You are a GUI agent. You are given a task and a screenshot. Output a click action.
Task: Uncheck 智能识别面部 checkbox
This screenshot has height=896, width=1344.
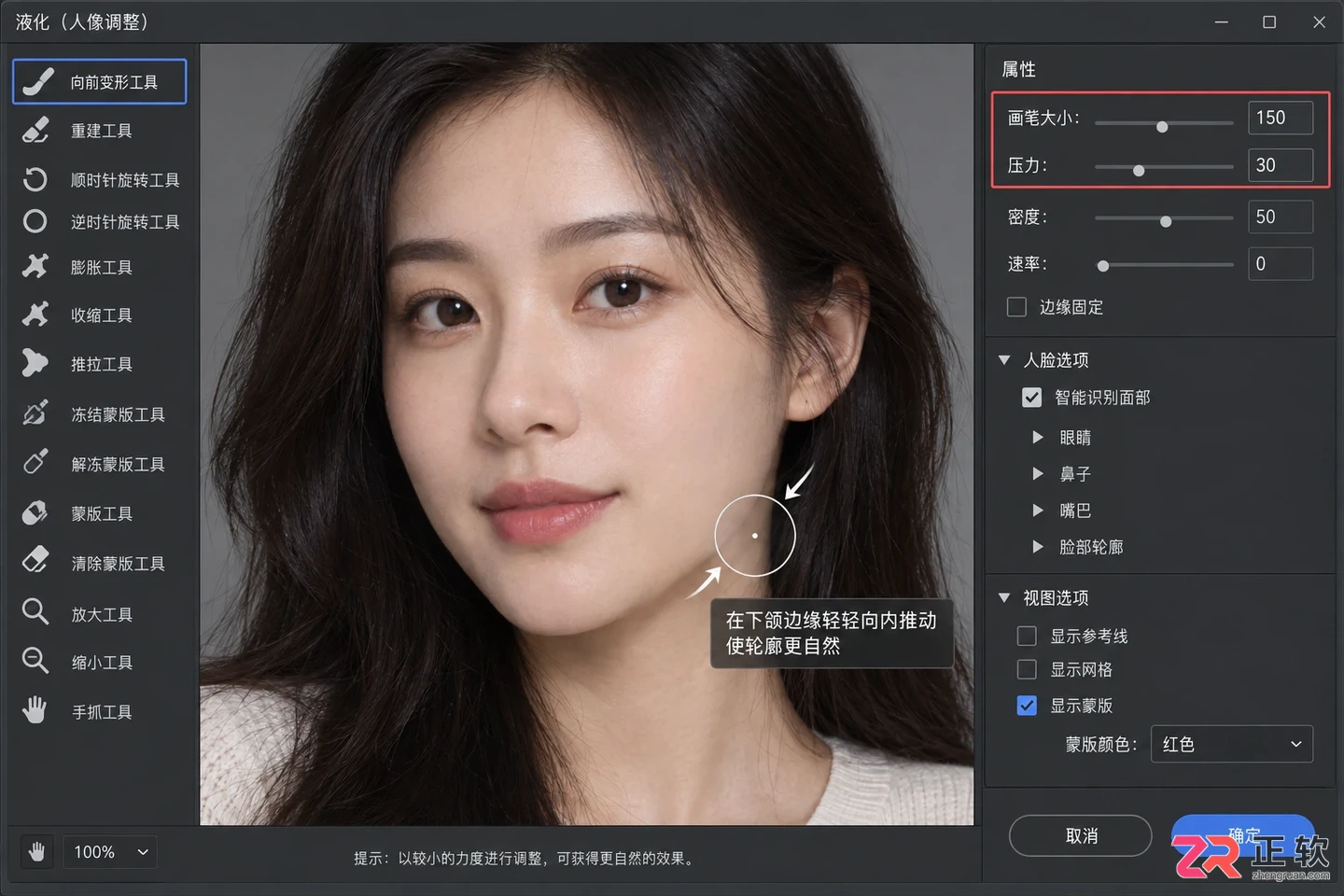coord(1031,398)
